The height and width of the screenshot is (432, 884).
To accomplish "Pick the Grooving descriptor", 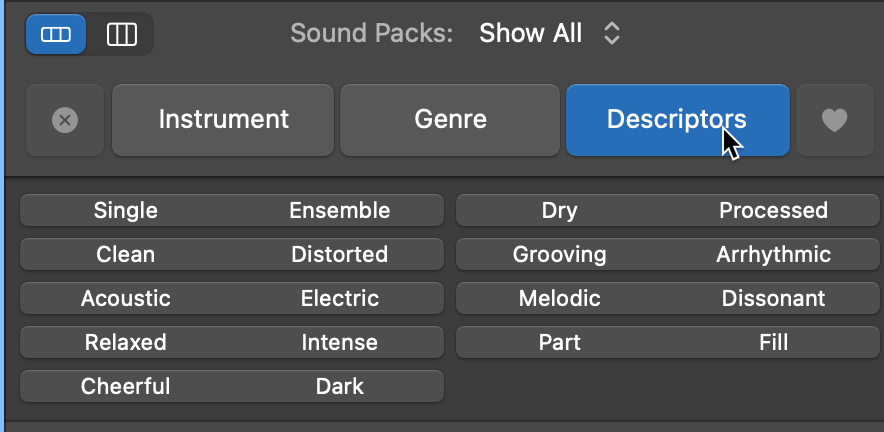I will [560, 254].
